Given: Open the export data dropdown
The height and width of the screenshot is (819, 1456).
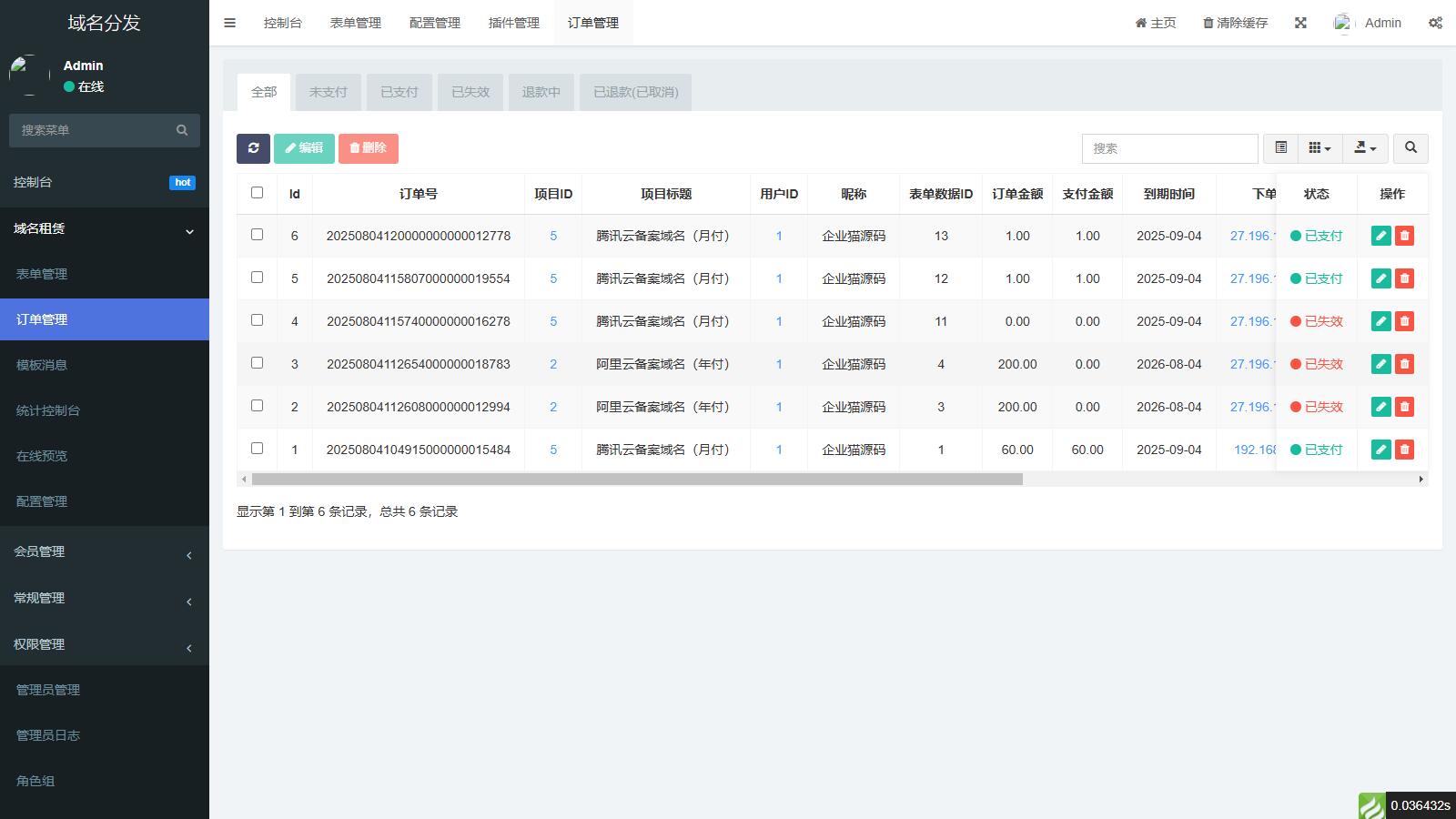Looking at the screenshot, I should pos(1365,147).
